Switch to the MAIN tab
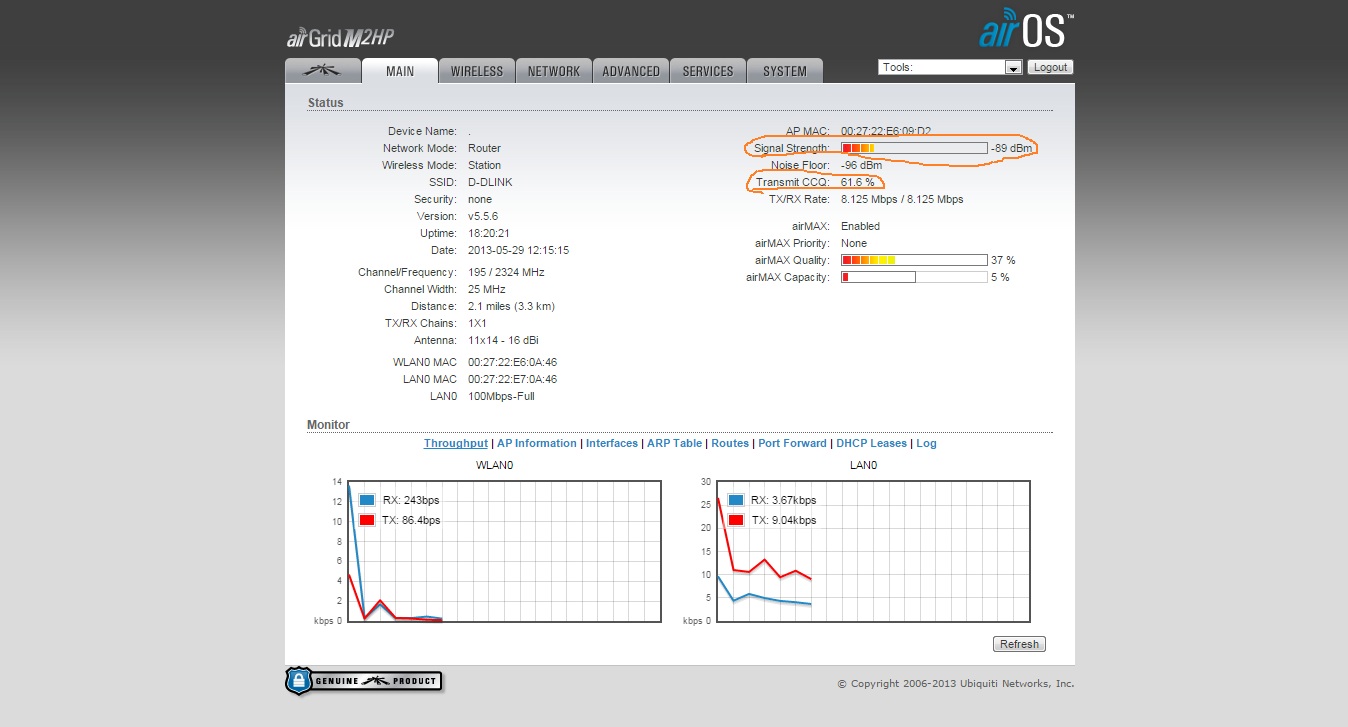1348x727 pixels. click(400, 71)
